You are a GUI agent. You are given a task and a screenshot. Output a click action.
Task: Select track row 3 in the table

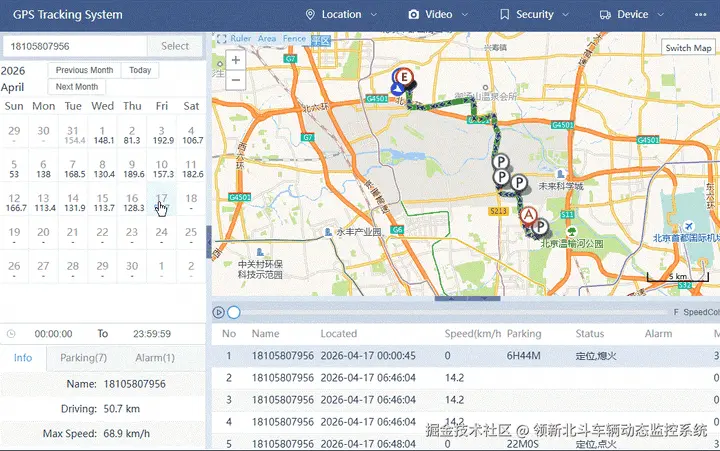(466, 400)
